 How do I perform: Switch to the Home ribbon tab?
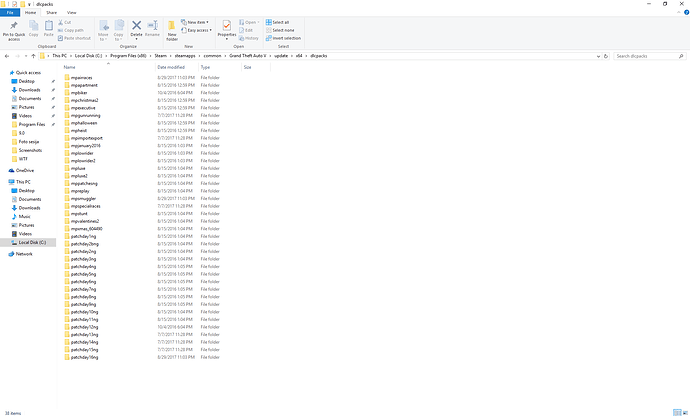tap(30, 13)
